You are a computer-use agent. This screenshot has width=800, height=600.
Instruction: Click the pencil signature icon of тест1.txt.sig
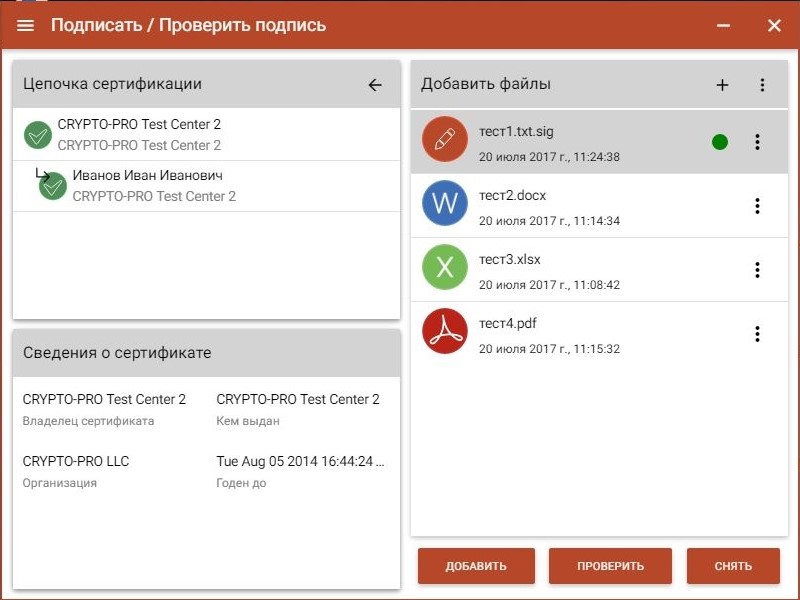pos(445,139)
